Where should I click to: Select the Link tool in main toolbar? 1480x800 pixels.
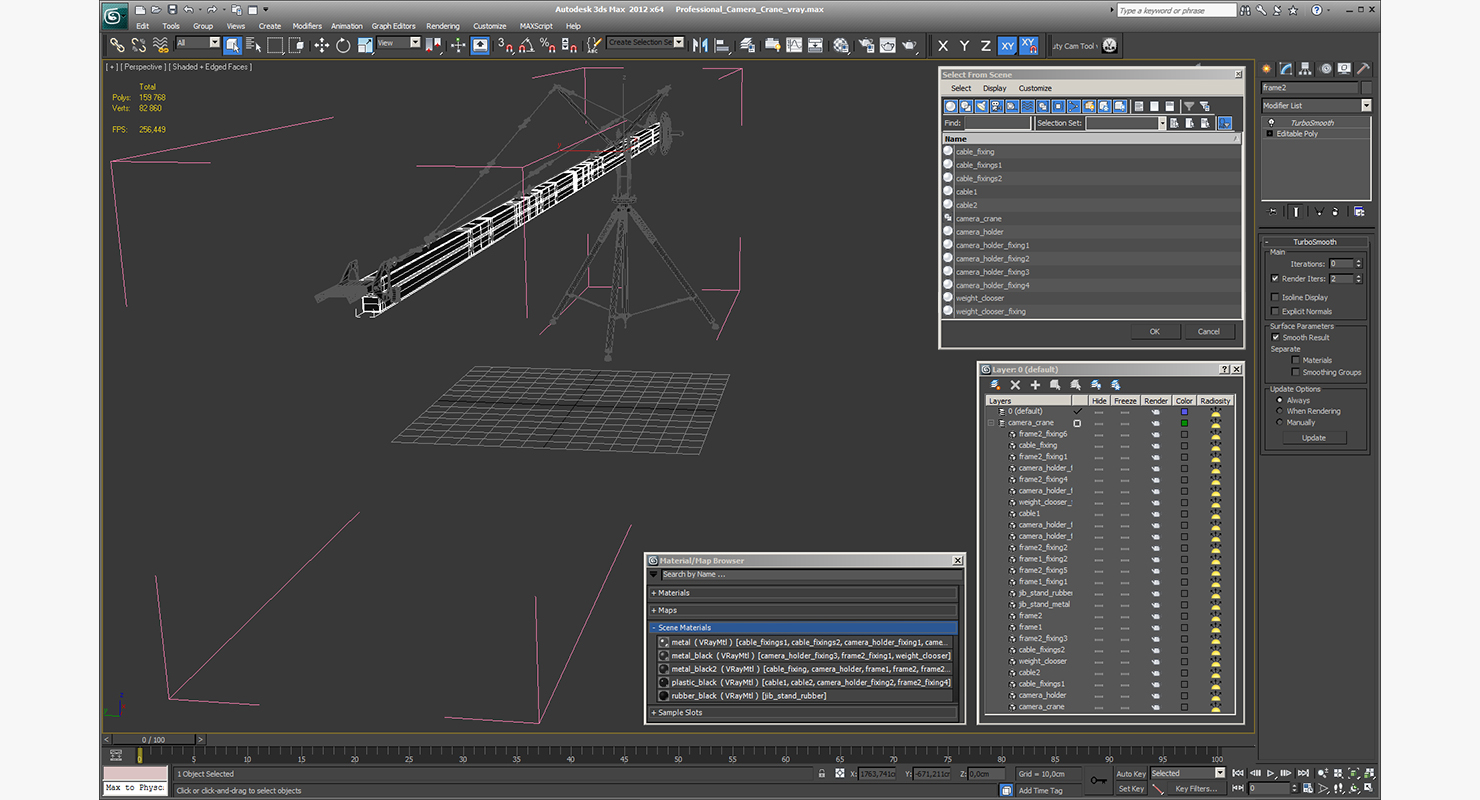click(x=117, y=45)
